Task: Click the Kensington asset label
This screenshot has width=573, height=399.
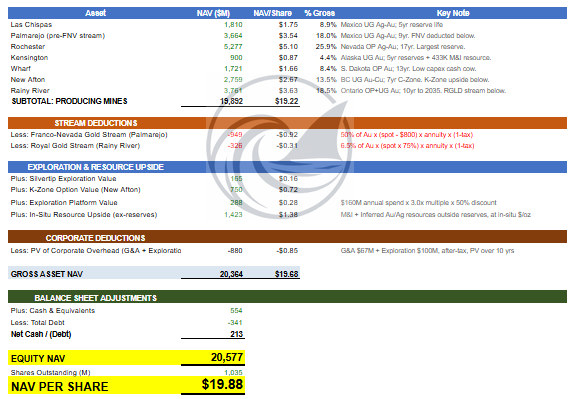Action: 29,57
